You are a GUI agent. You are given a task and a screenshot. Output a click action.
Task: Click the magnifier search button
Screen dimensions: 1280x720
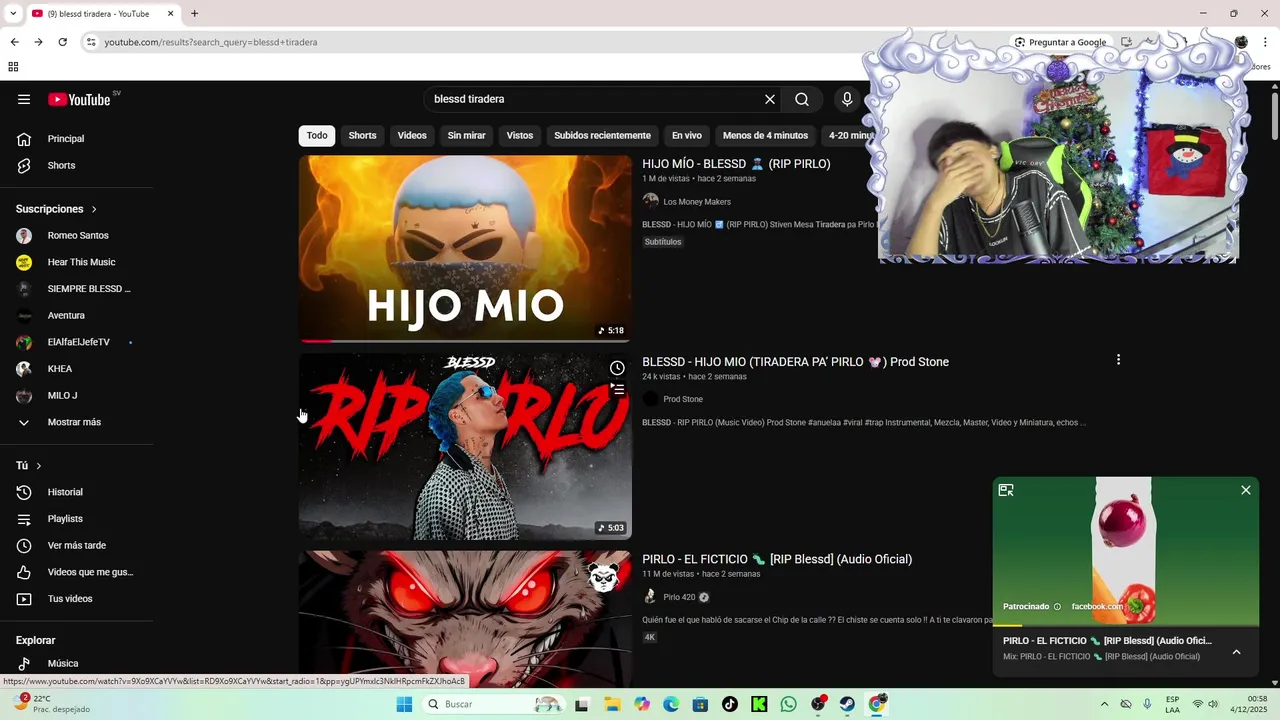[802, 99]
